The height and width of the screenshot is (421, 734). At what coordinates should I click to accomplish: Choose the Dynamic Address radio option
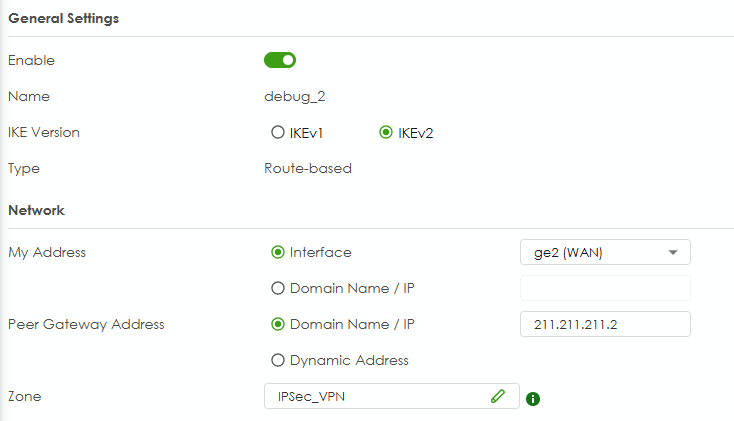point(279,360)
